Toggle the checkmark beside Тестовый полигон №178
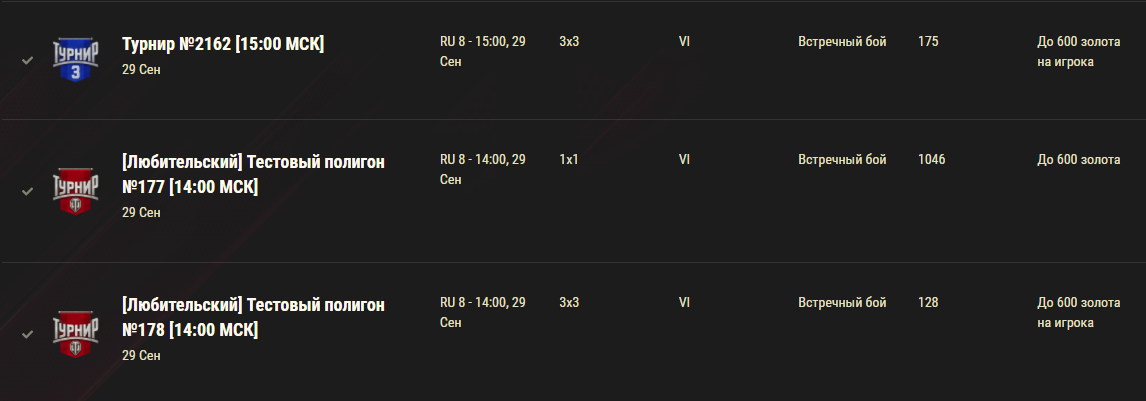This screenshot has width=1146, height=401. tap(27, 335)
